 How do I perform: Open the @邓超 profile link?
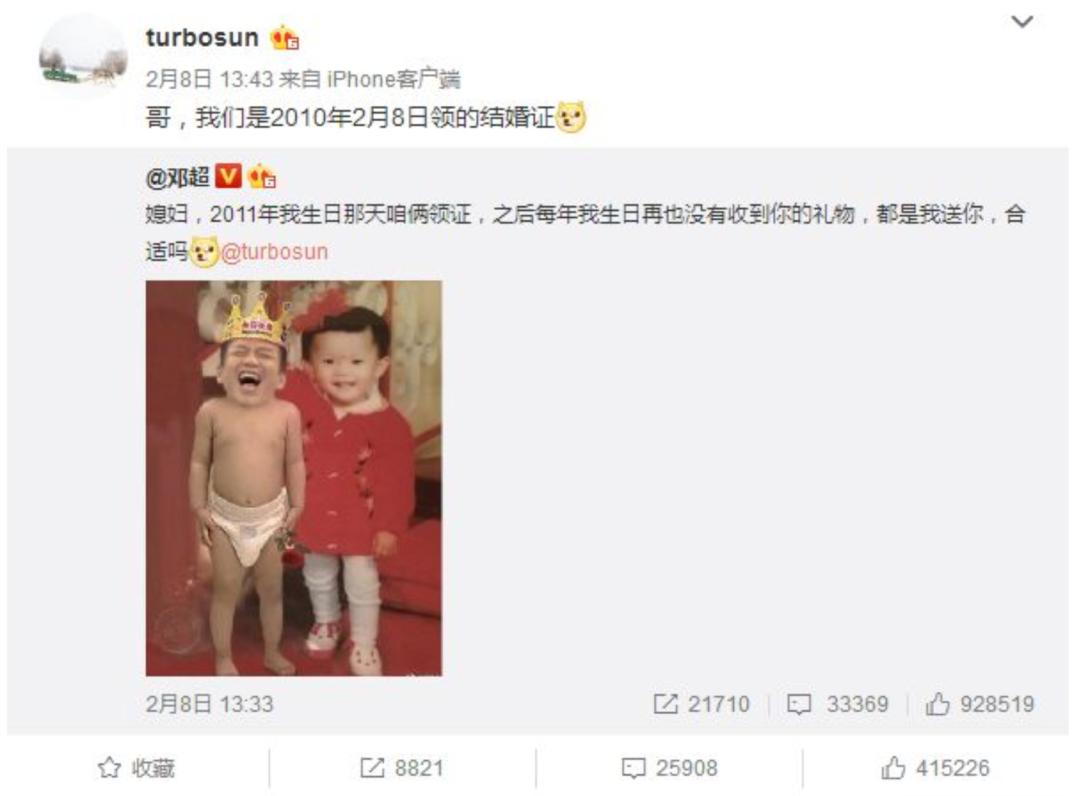tap(178, 178)
